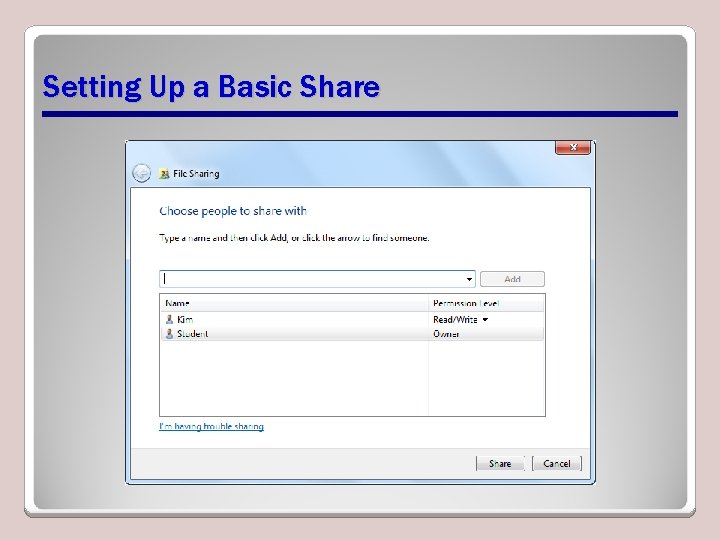Click the Owner permission text
Viewport: 720px width, 540px height.
click(x=446, y=334)
